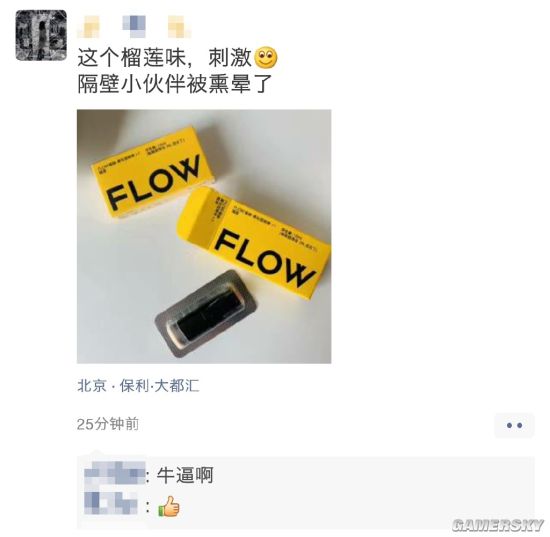Open the poster's blurred profile avatar

click(41, 35)
